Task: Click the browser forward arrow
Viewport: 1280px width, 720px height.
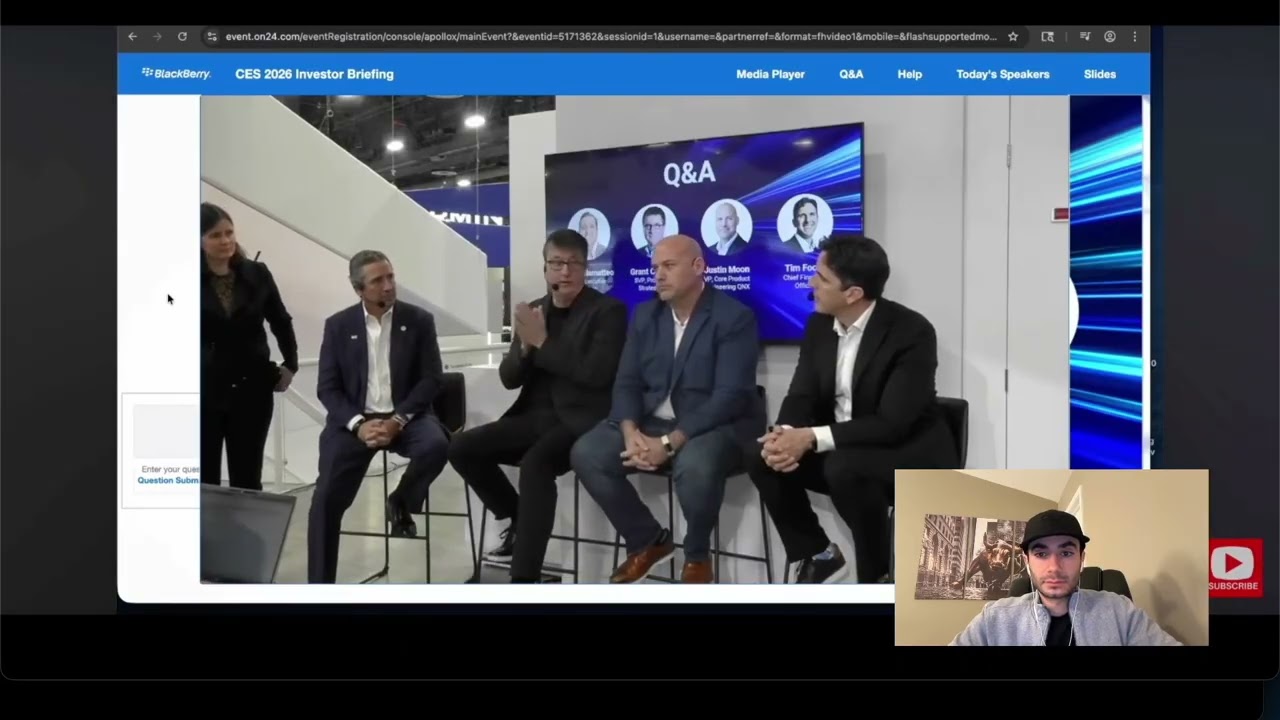Action: 157,36
